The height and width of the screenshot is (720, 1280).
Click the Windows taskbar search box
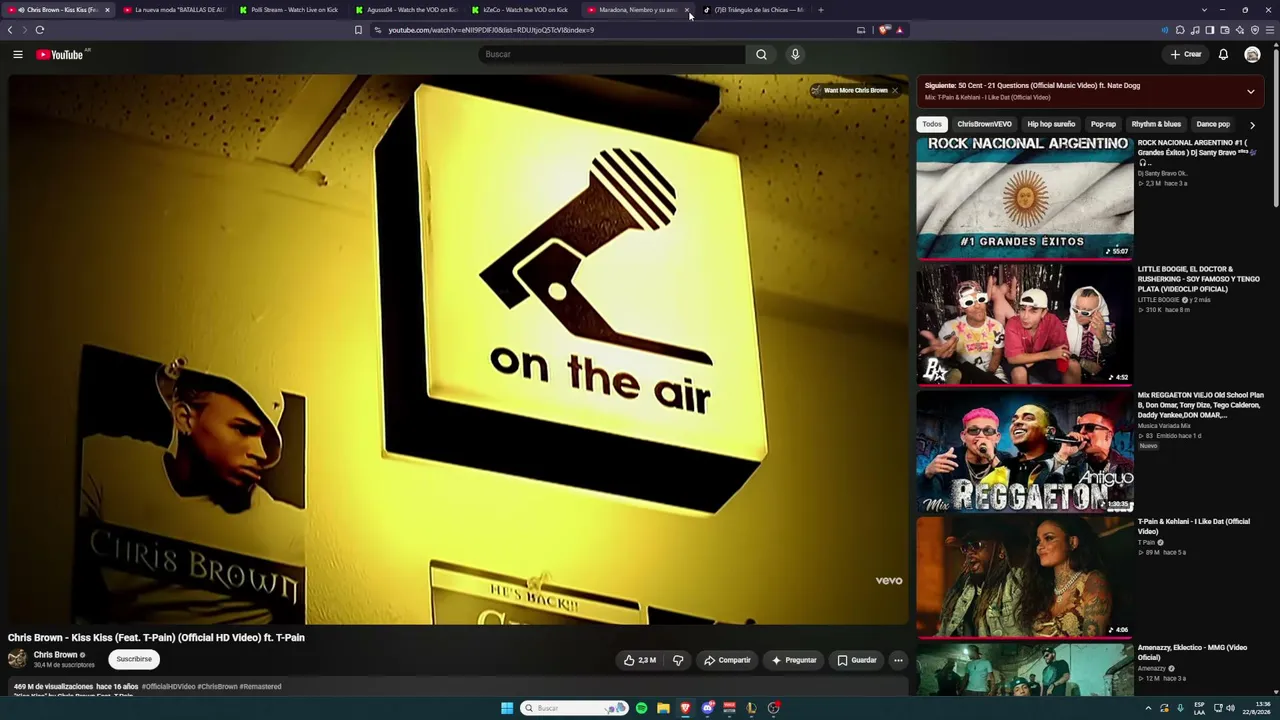pyautogui.click(x=574, y=708)
